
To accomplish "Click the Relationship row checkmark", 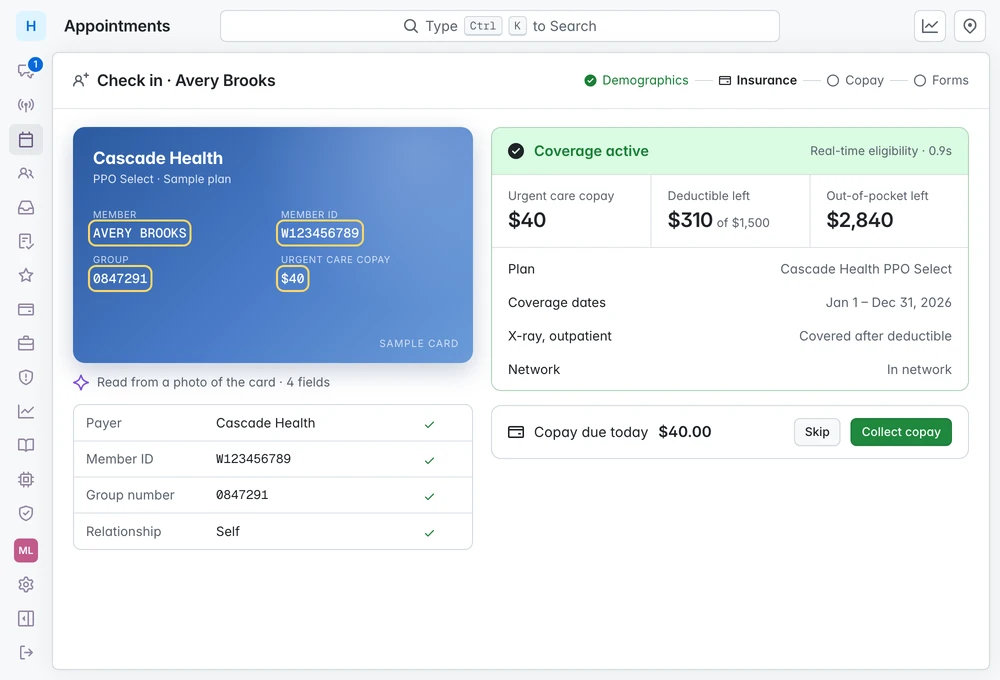I will click(429, 533).
